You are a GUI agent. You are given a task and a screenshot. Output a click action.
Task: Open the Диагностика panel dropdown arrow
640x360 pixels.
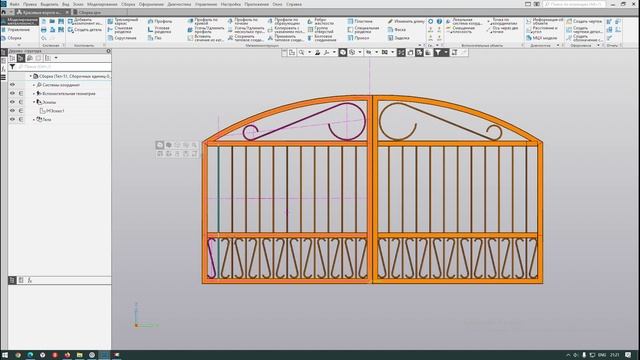[558, 45]
